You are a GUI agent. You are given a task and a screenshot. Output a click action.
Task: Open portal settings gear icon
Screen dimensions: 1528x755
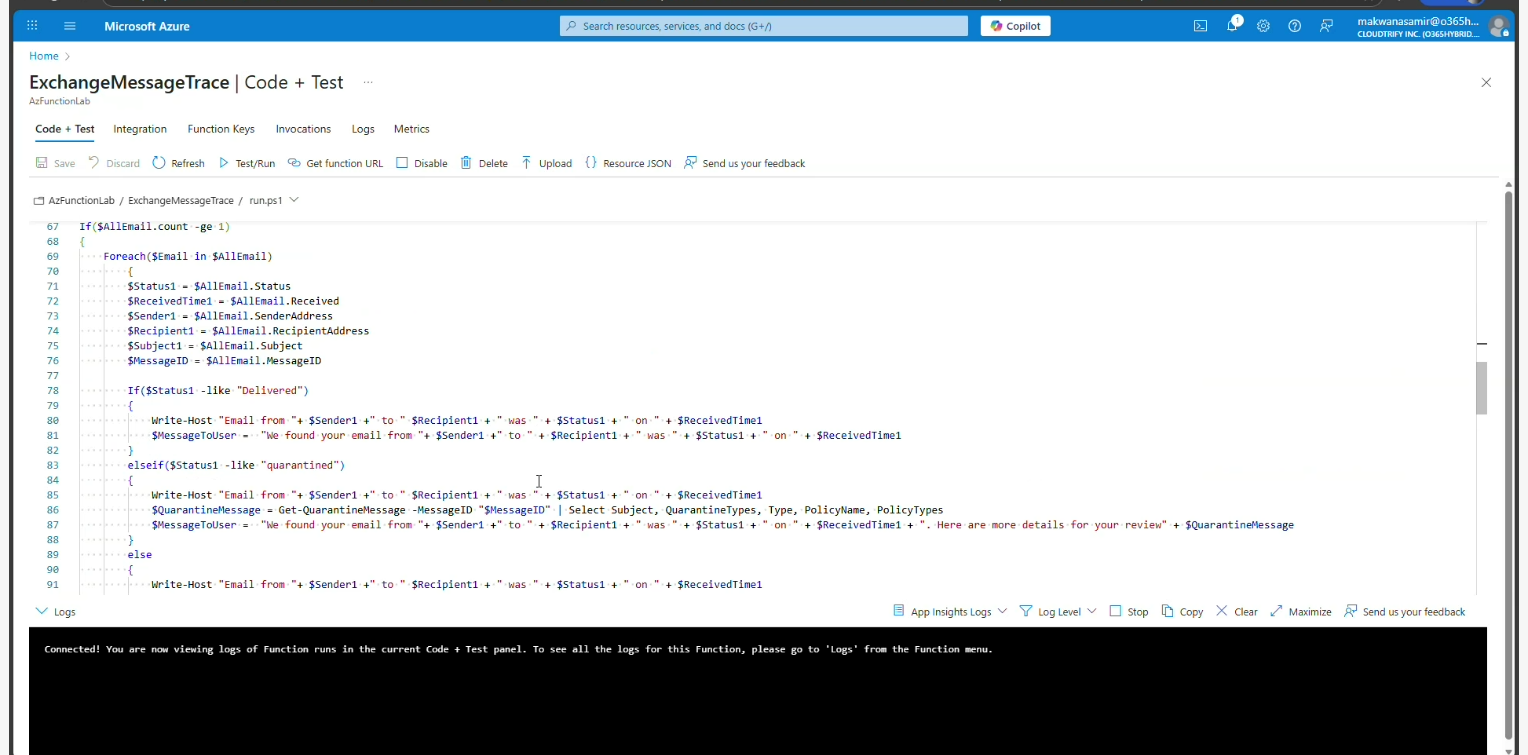[1263, 26]
